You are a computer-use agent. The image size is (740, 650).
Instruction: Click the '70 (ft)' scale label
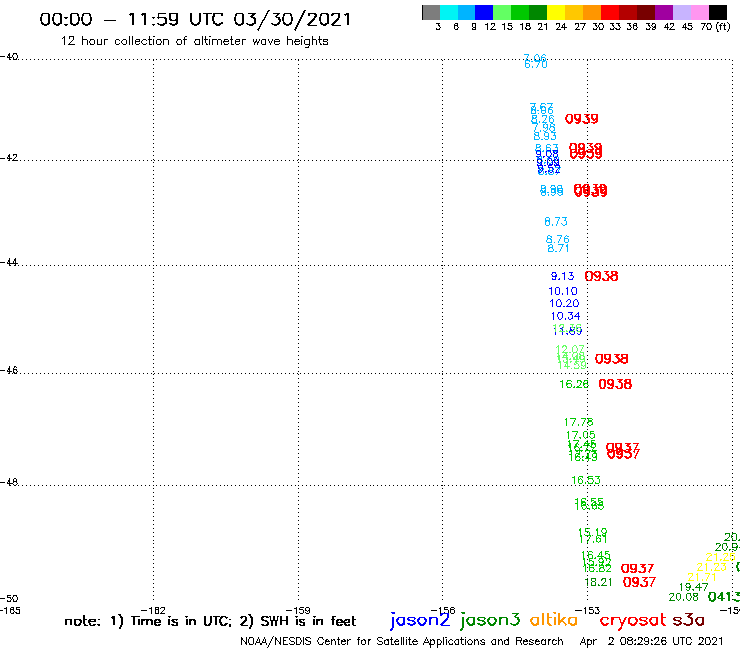pyautogui.click(x=715, y=26)
